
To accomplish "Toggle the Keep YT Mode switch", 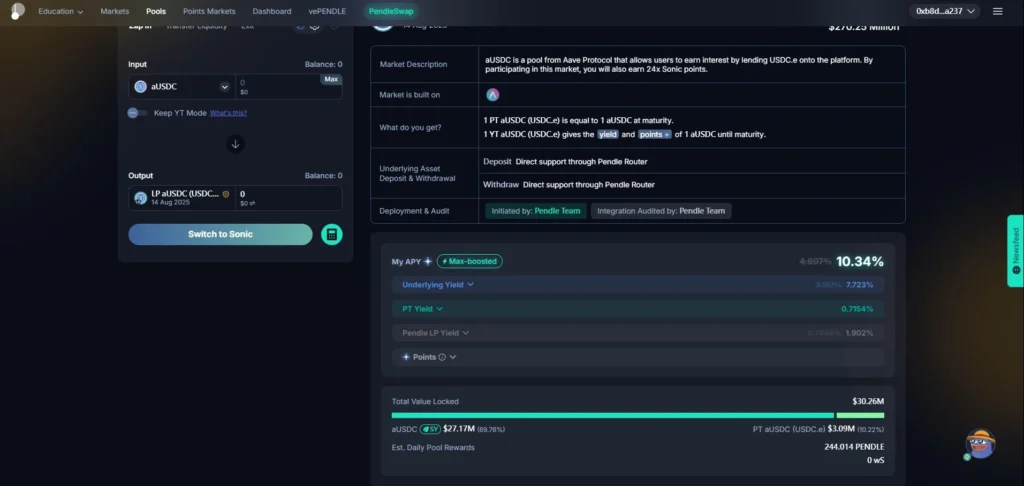I will click(138, 113).
